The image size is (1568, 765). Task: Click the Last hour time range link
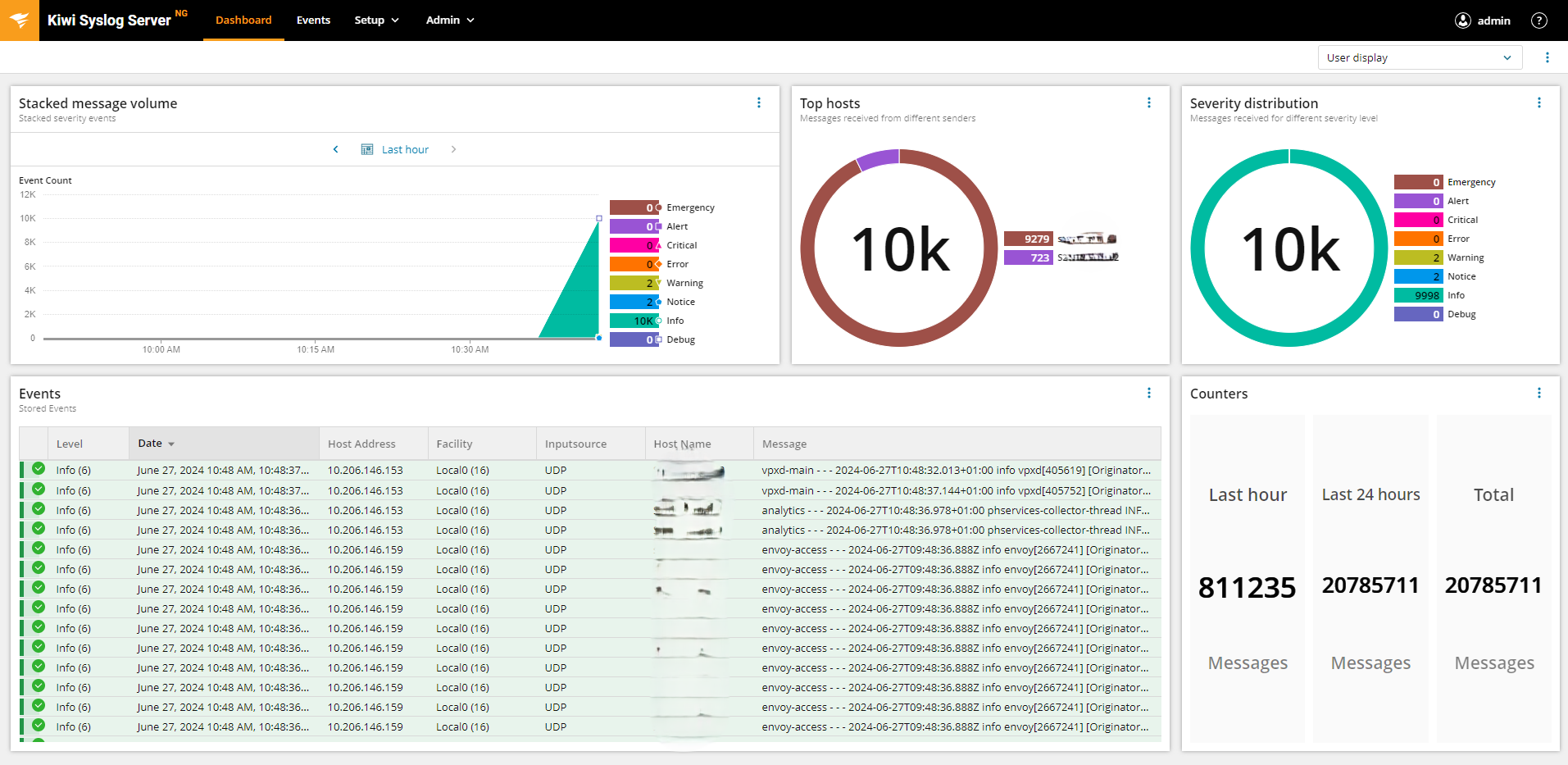[405, 149]
